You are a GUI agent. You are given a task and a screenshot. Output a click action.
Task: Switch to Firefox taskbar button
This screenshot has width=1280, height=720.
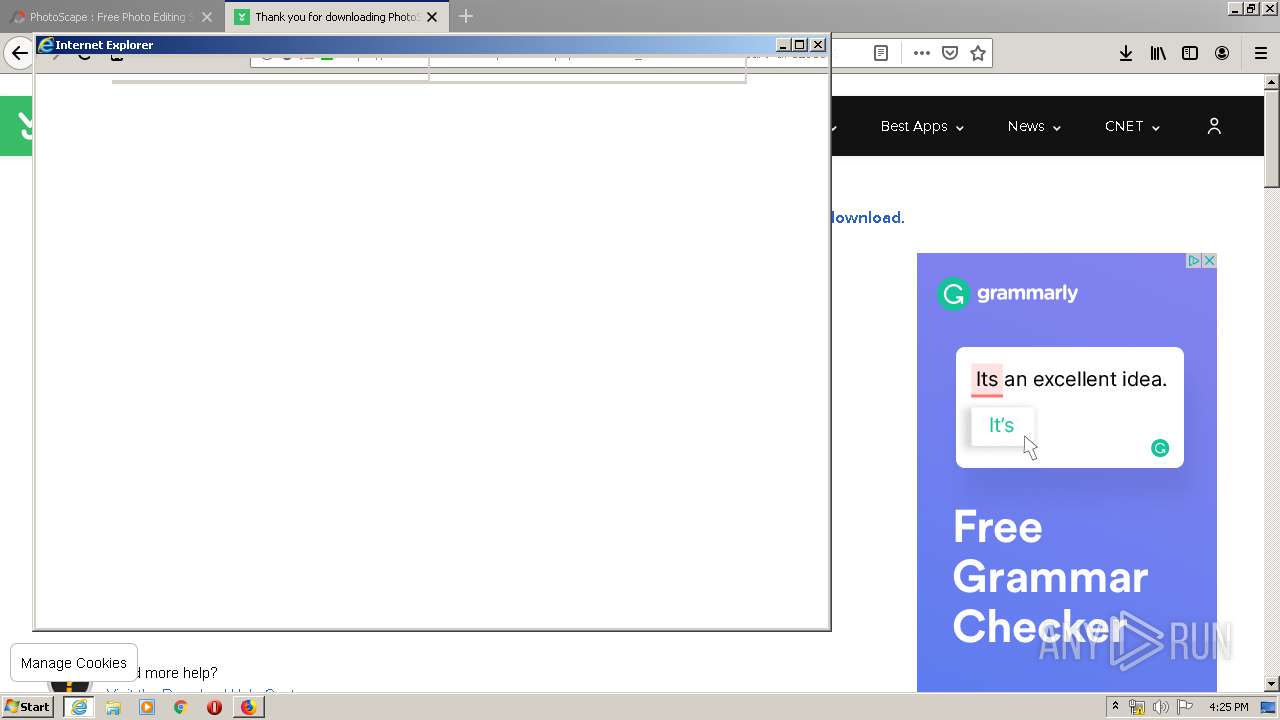[248, 707]
